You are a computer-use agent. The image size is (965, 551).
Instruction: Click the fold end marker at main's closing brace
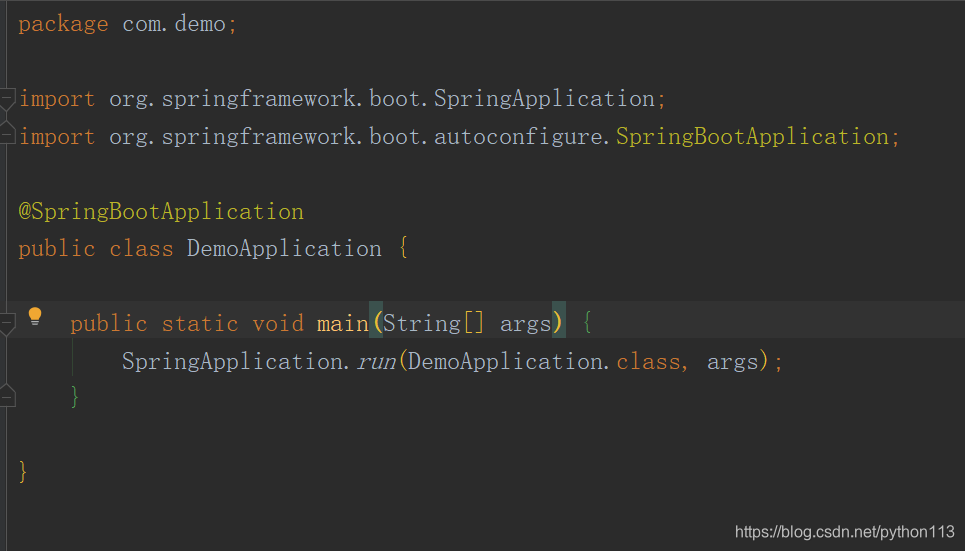[x=7, y=396]
